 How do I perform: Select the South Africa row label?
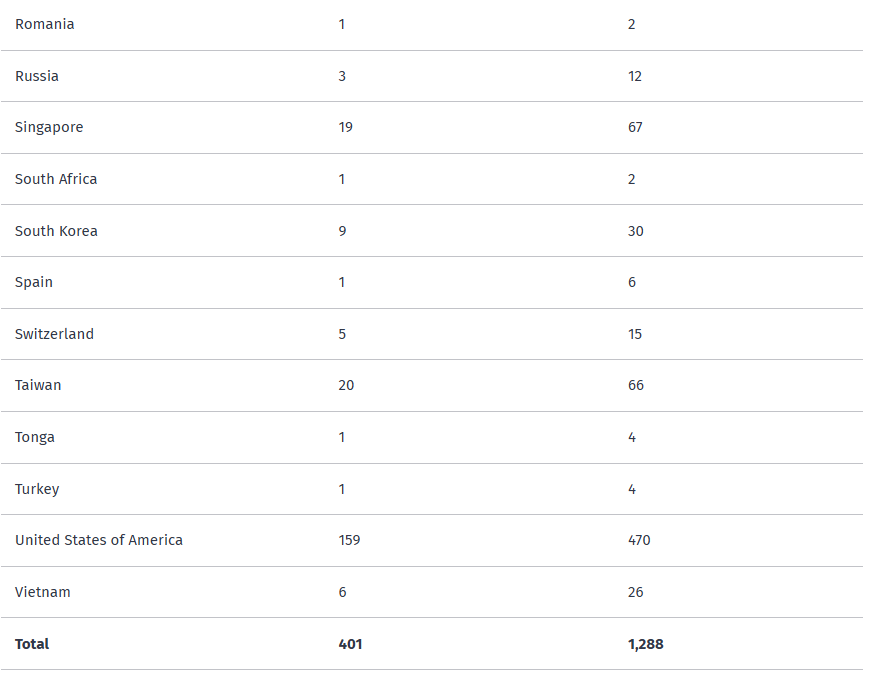(x=56, y=179)
